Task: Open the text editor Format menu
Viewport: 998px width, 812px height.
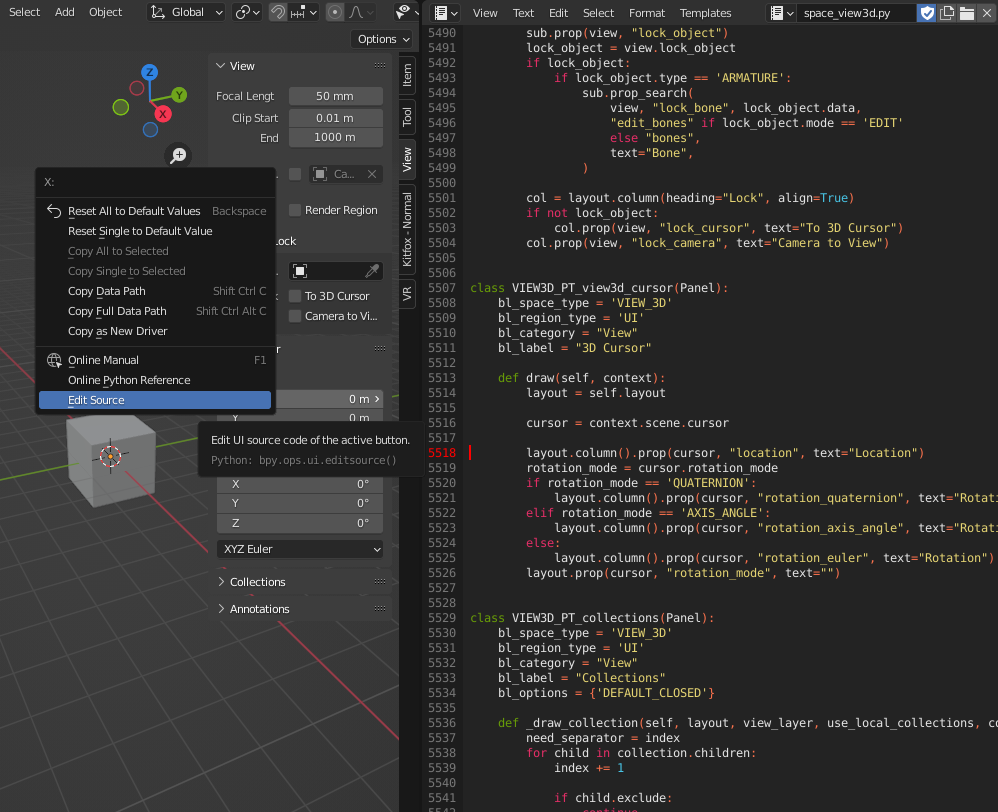Action: tap(647, 13)
